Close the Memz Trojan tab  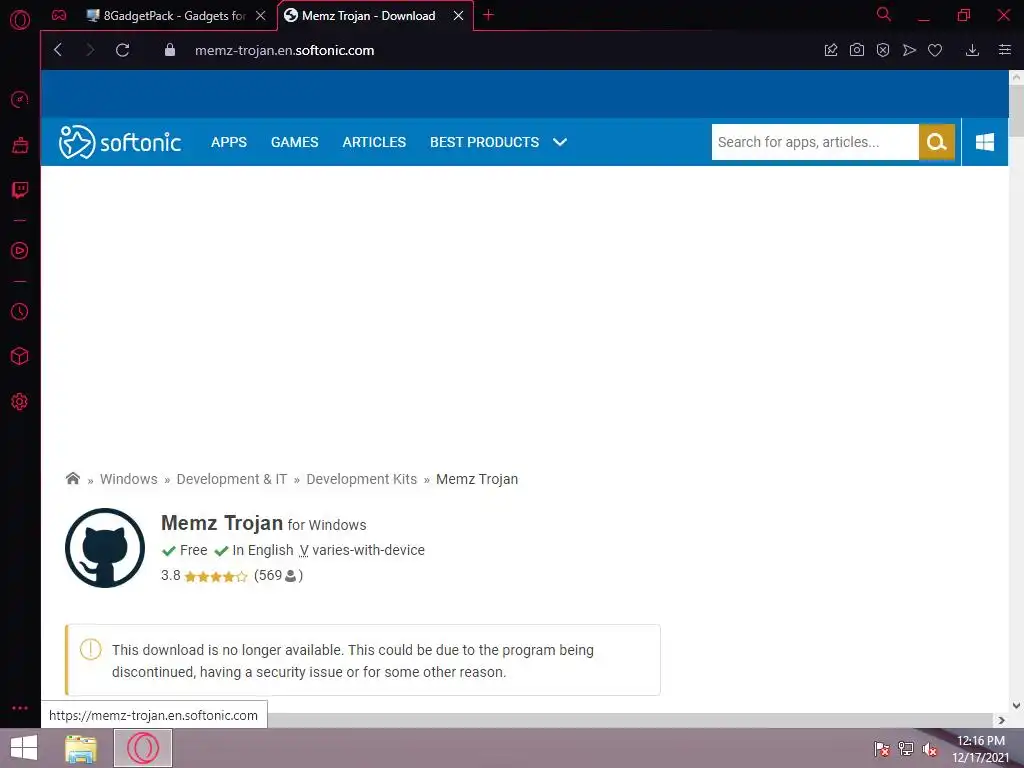458,16
